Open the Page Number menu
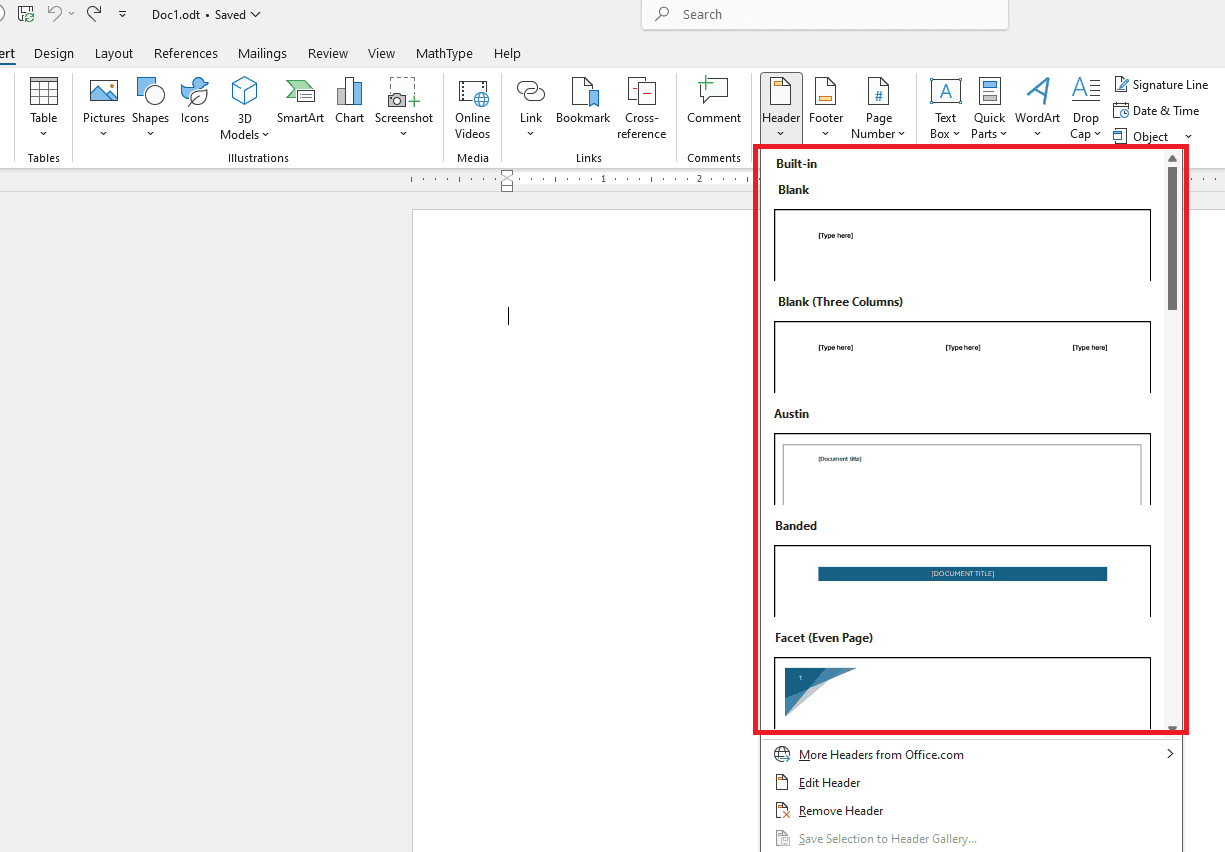This screenshot has height=852, width=1225. (x=879, y=108)
